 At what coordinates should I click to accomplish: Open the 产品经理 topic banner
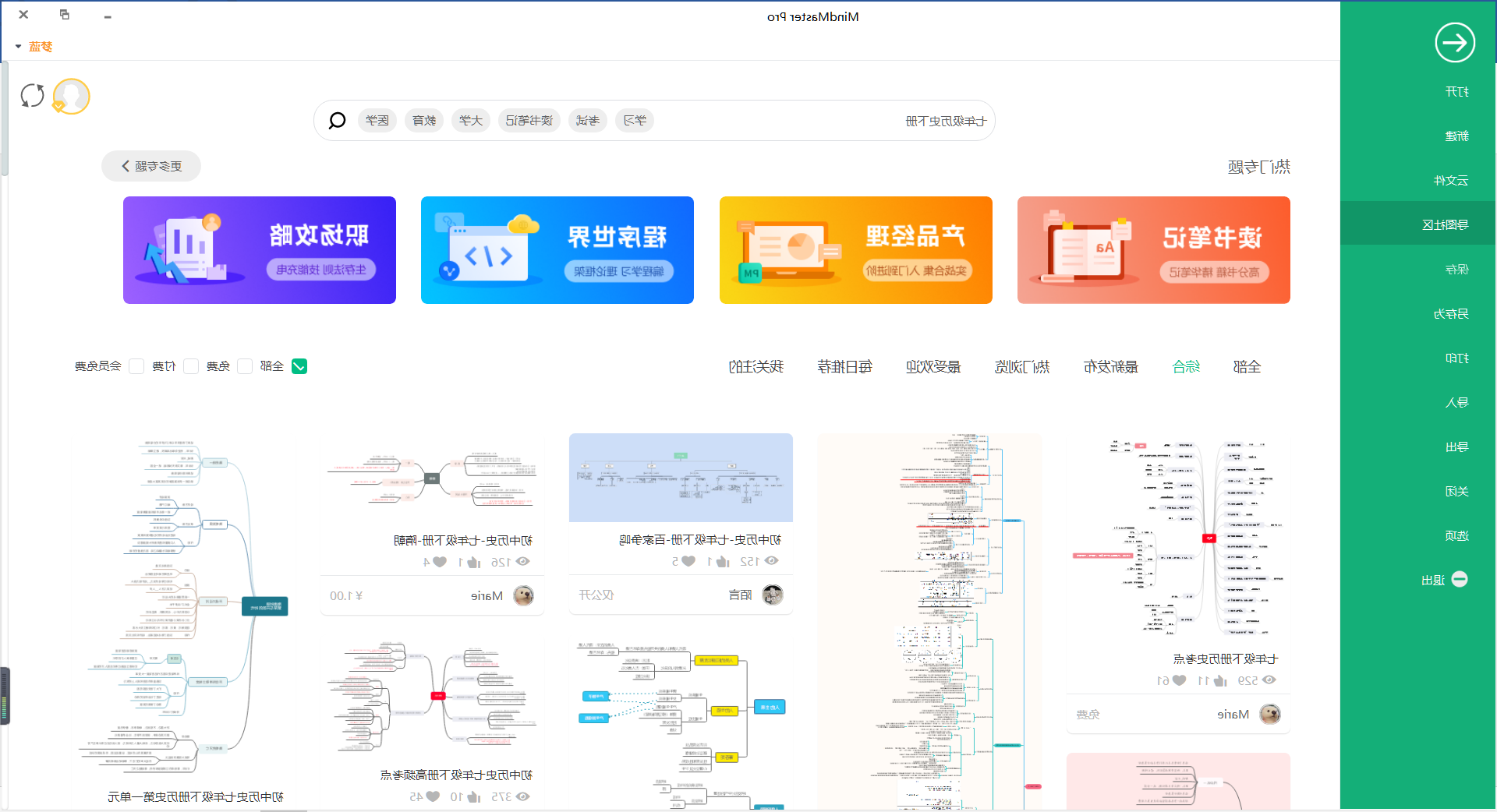[x=856, y=250]
